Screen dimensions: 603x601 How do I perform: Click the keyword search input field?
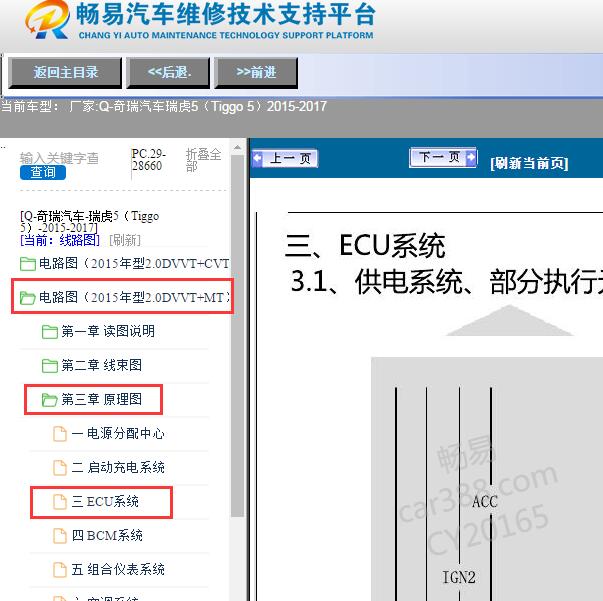(x=60, y=158)
